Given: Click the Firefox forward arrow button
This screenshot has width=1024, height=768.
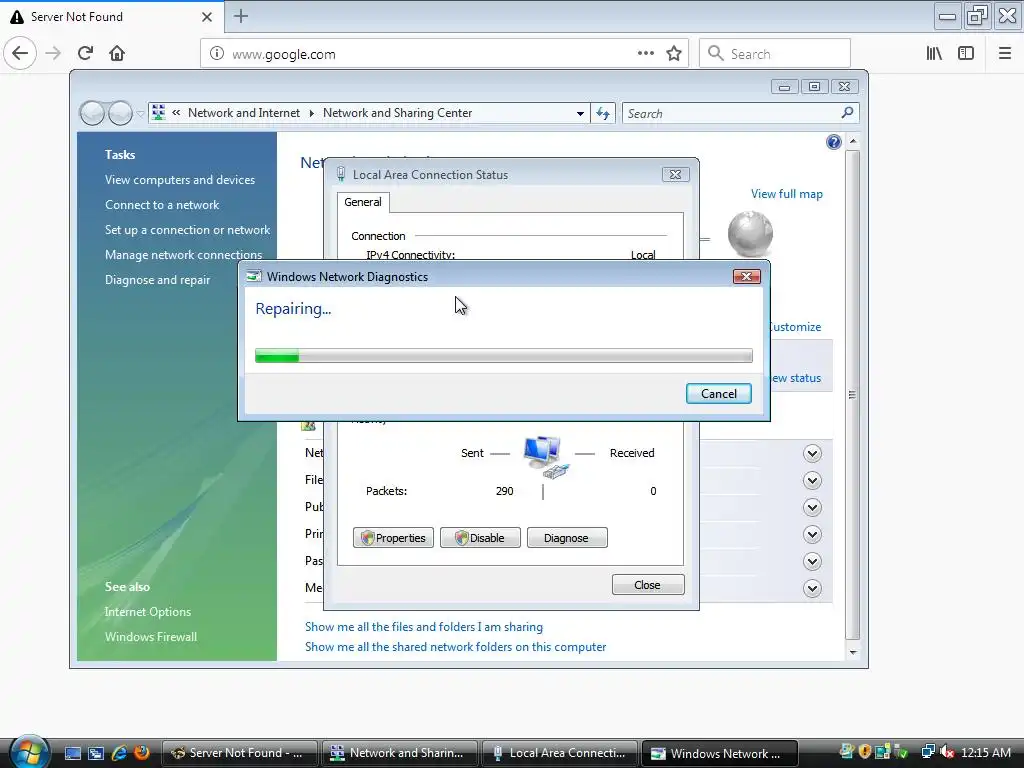Looking at the screenshot, I should (54, 54).
